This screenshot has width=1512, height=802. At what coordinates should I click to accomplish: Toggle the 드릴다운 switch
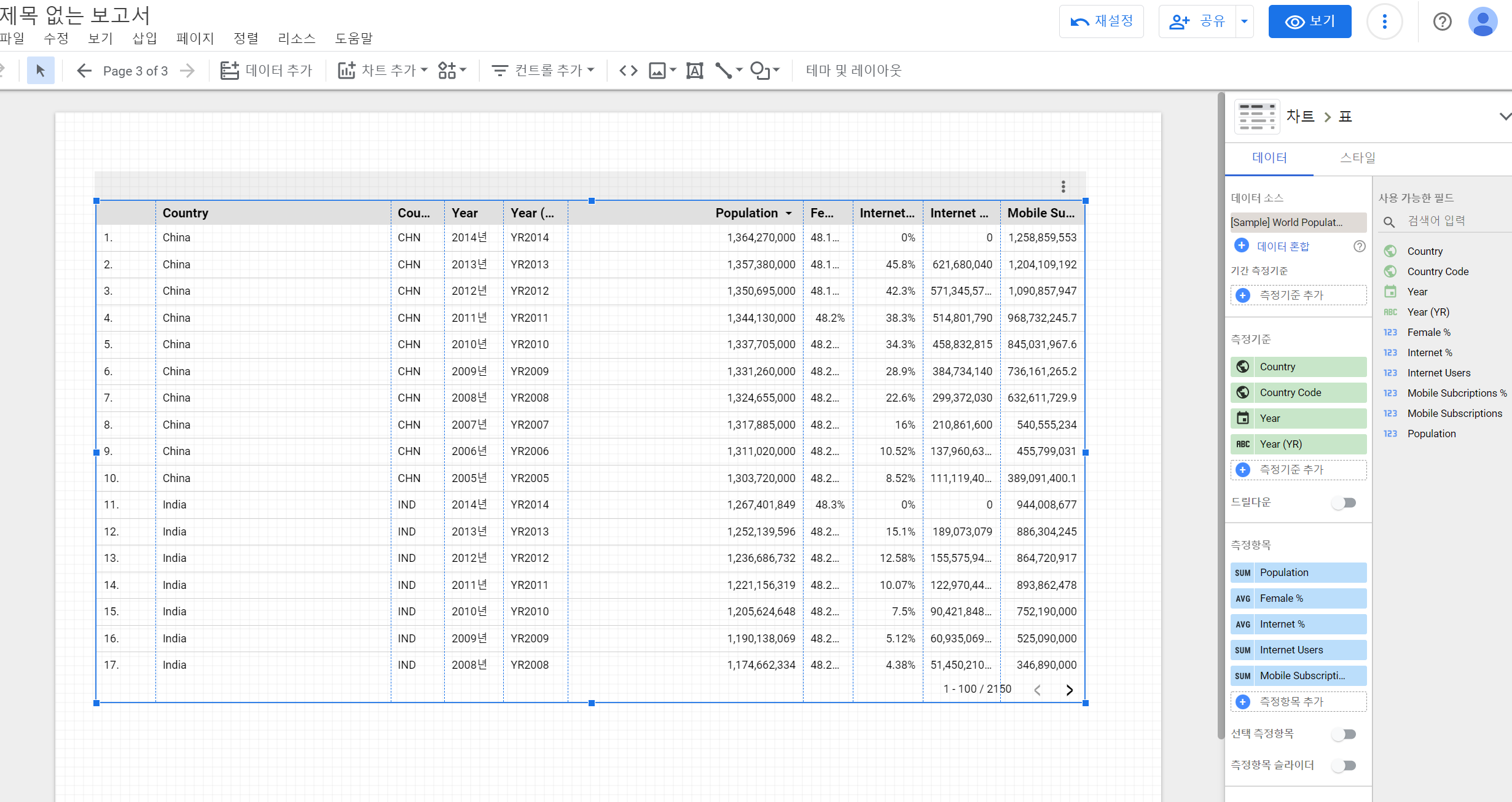[x=1344, y=503]
